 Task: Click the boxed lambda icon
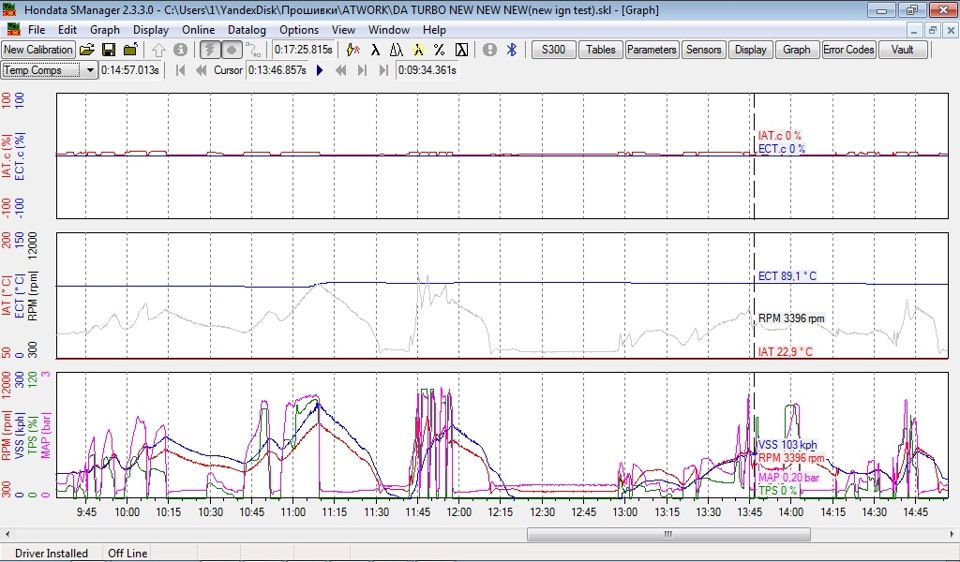pyautogui.click(x=462, y=50)
